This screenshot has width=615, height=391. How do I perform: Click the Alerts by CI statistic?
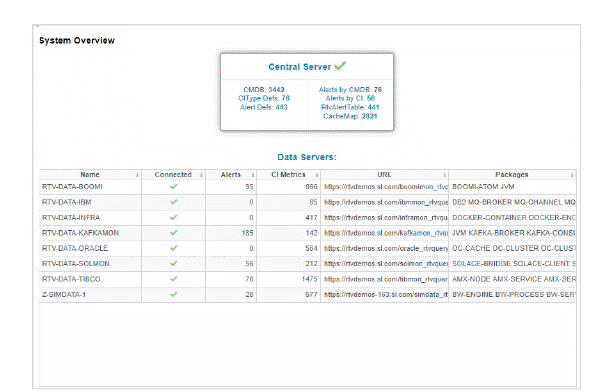click(x=350, y=98)
